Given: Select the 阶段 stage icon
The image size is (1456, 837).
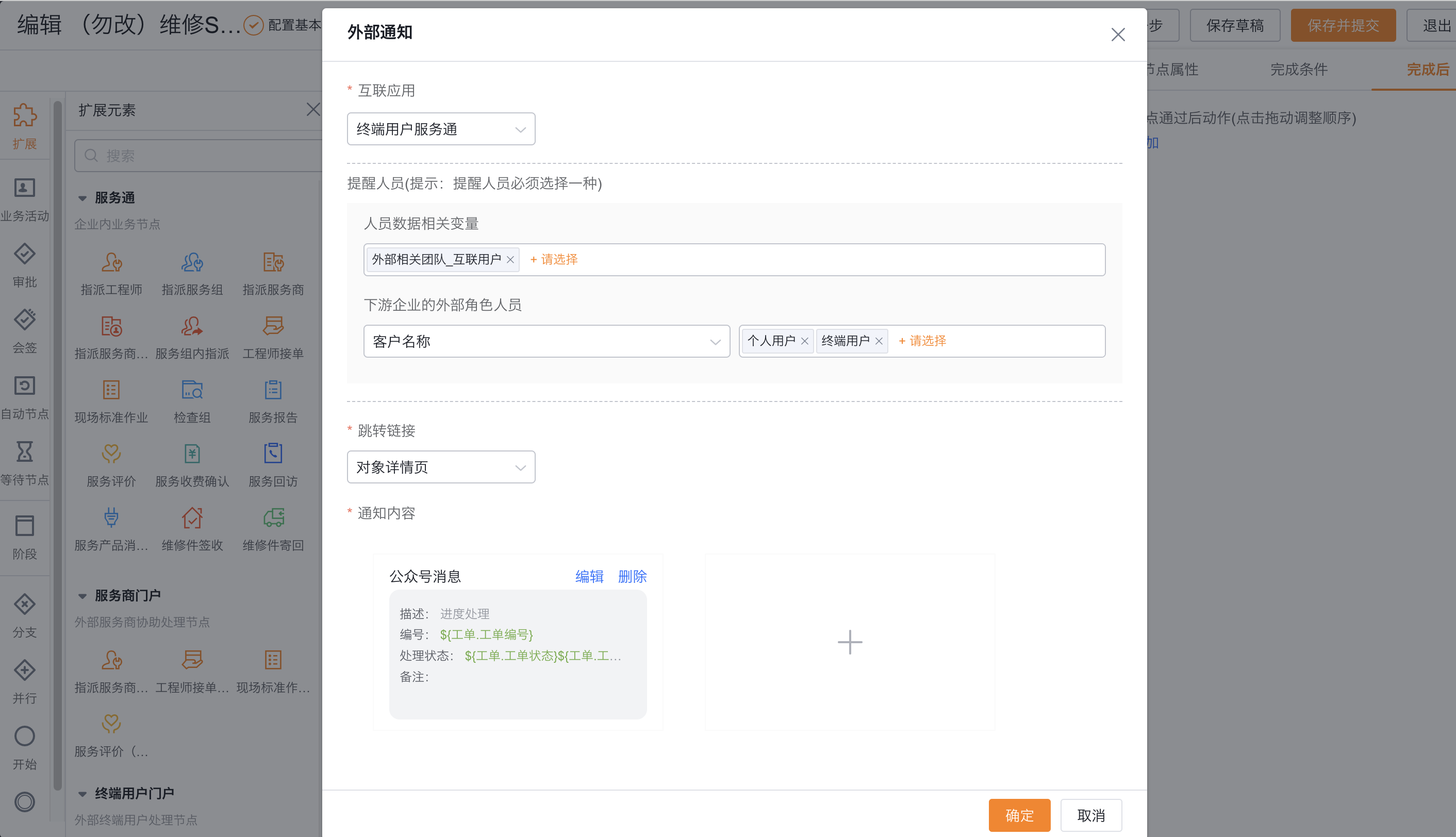Looking at the screenshot, I should (x=24, y=526).
